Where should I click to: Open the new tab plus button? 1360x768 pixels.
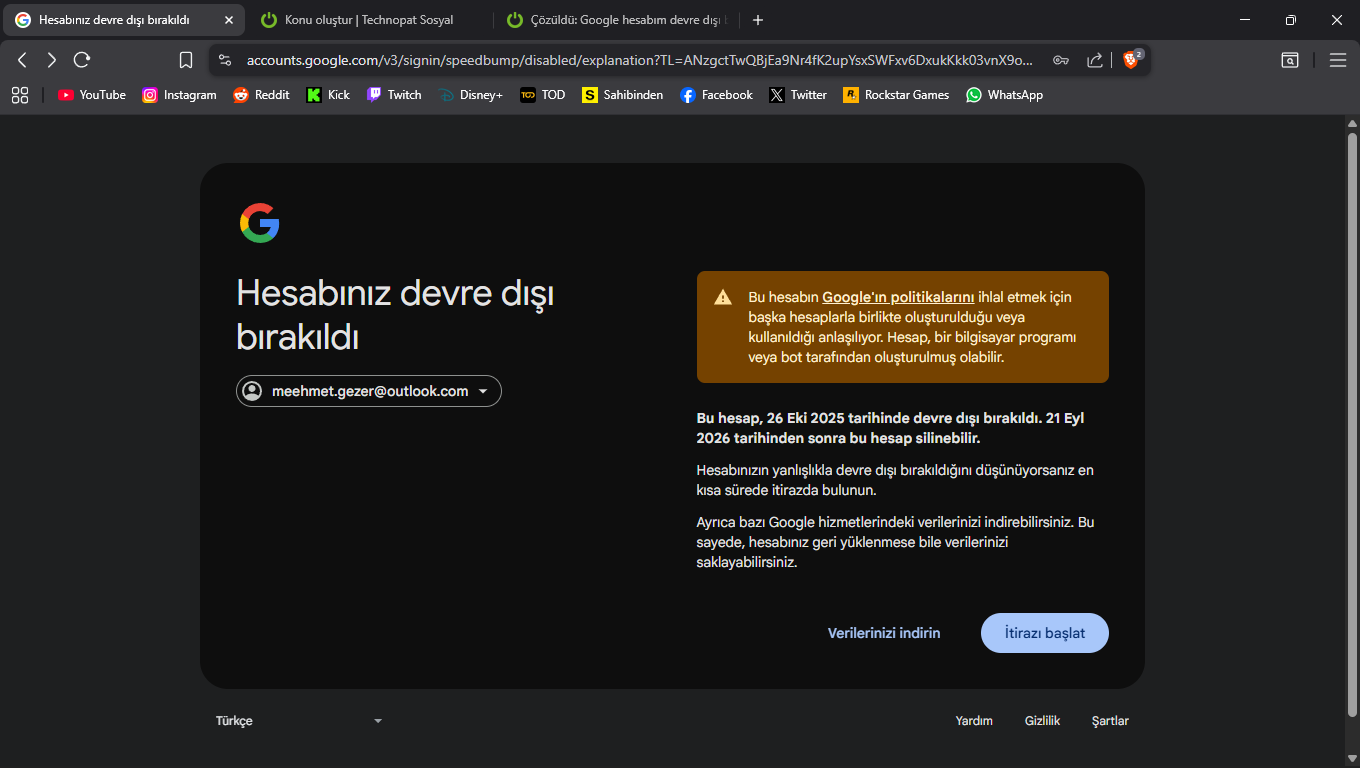757,20
